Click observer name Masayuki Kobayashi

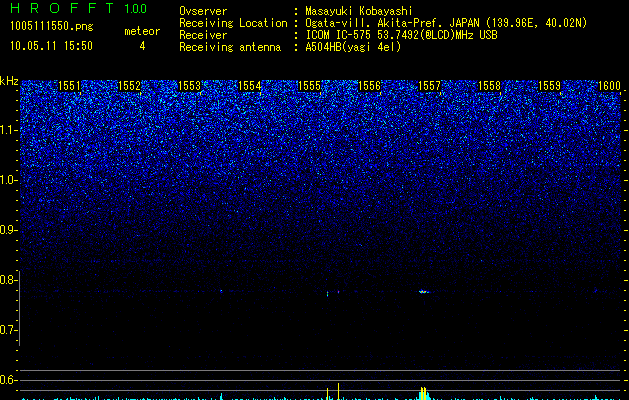[x=359, y=11]
